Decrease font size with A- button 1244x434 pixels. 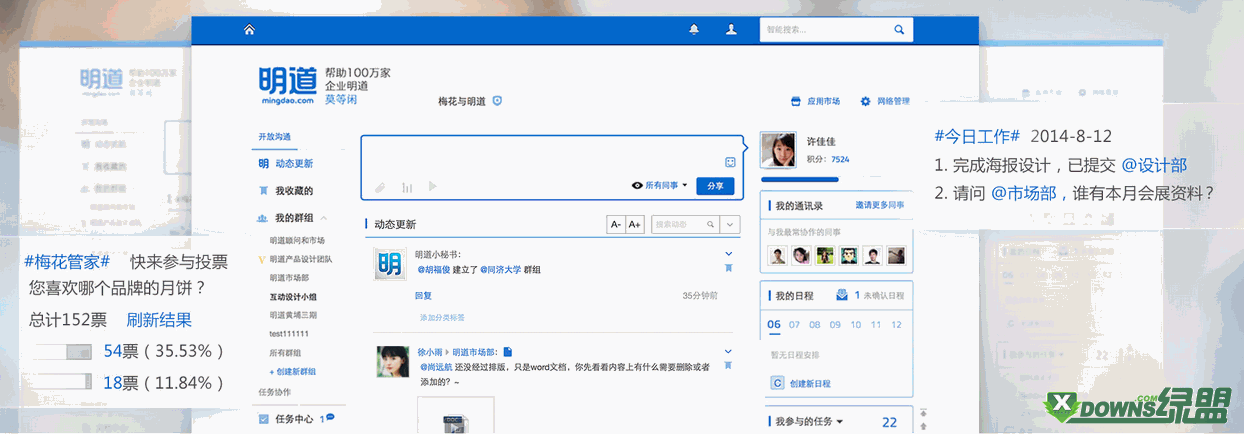tap(616, 225)
